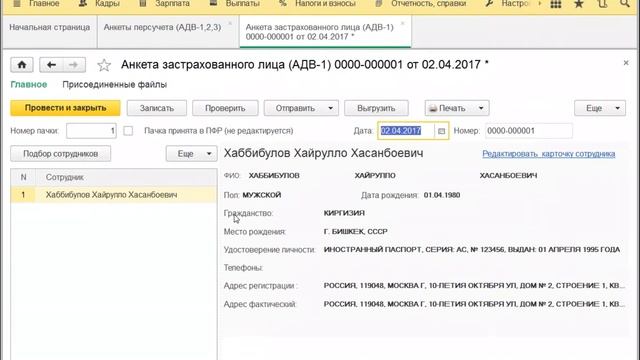This screenshot has height=360, width=640.
Task: Click ИНОСТРАННЫЙ ПАСПОРТ identity document text
Action: 472,249
